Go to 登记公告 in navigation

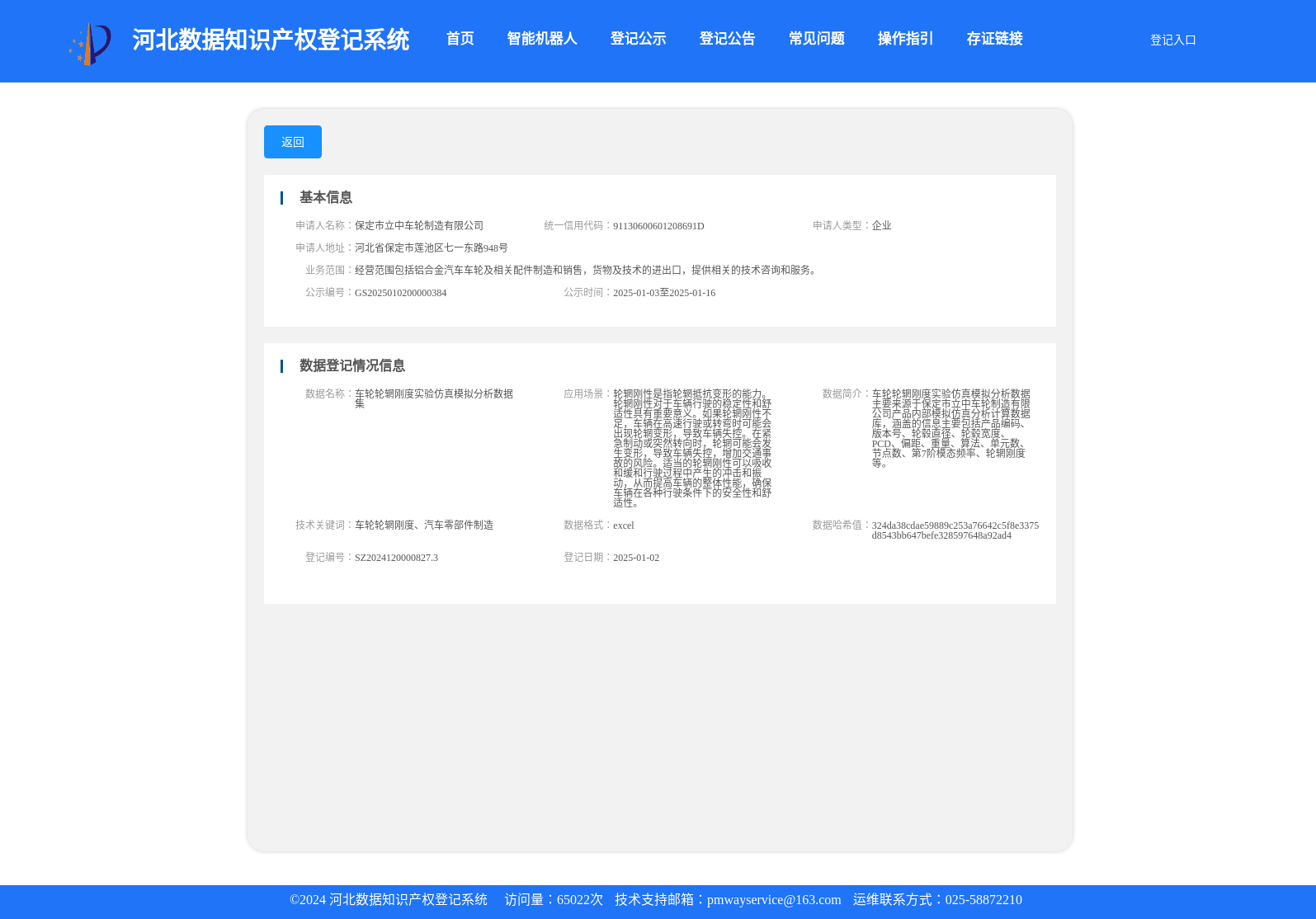click(x=727, y=39)
